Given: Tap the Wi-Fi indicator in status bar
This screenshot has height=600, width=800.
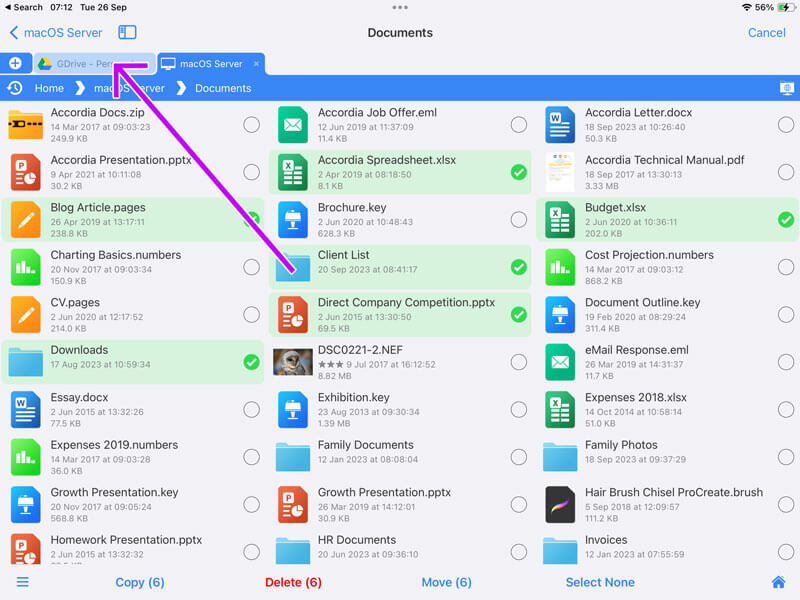Looking at the screenshot, I should 746,7.
